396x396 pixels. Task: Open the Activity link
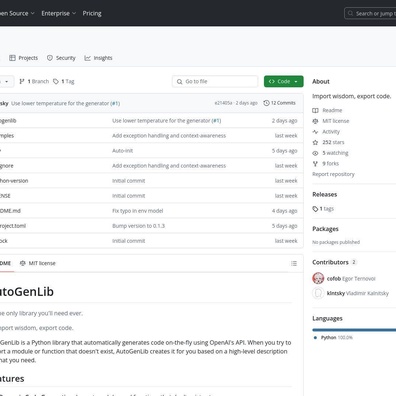point(331,132)
